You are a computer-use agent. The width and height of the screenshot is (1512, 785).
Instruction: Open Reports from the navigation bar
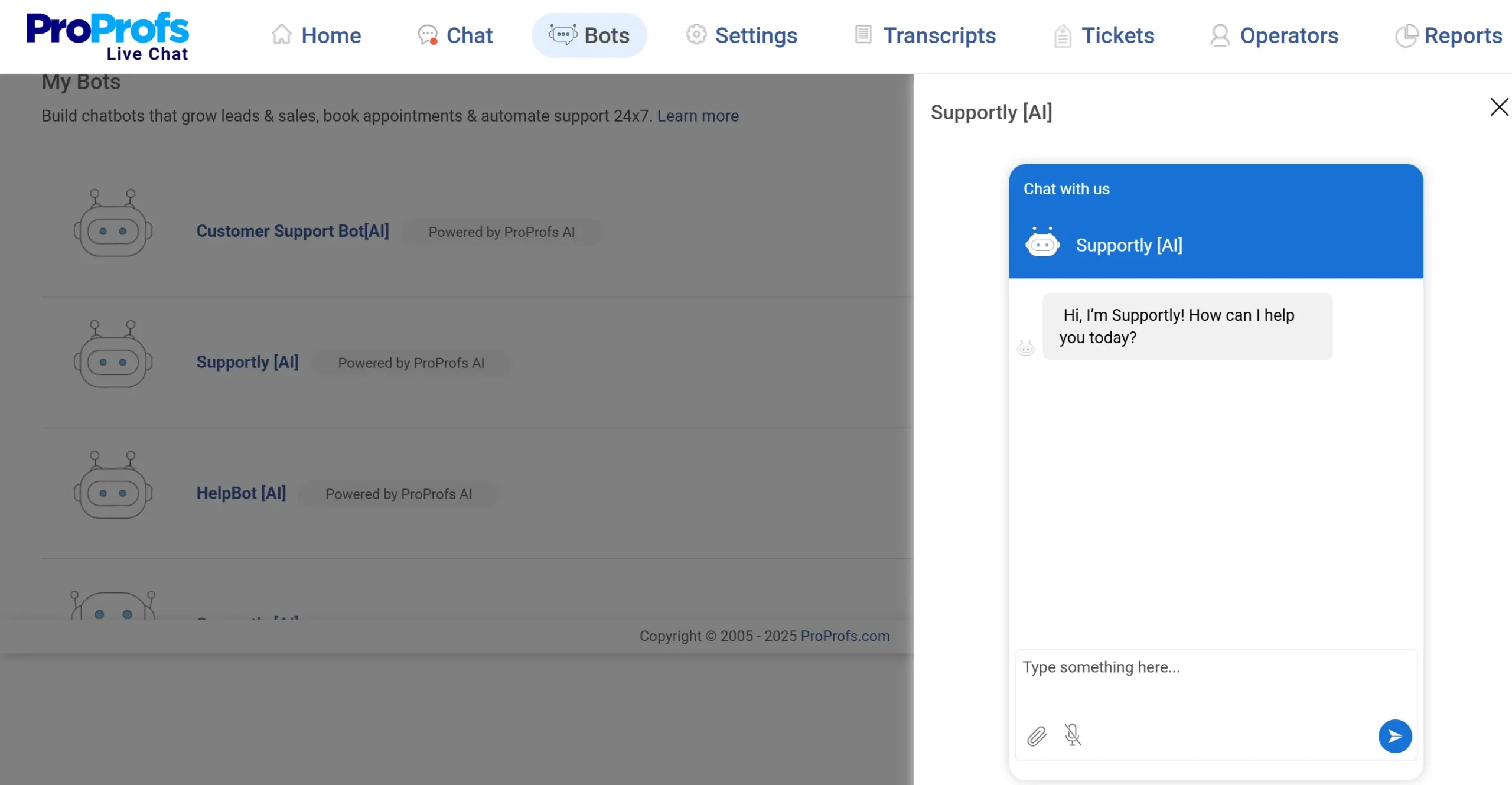click(x=1448, y=35)
